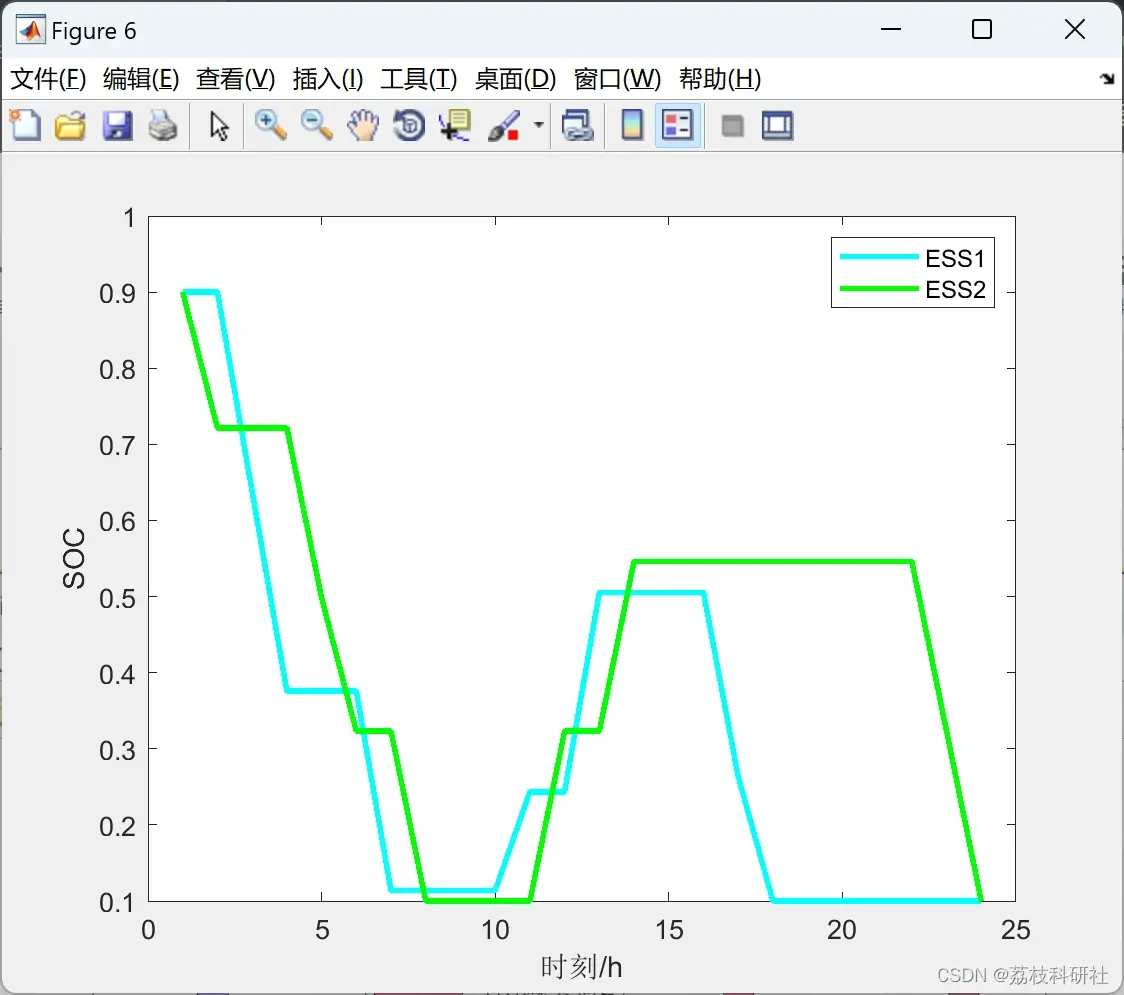
Task: Click the Link Plot toolbar icon
Action: click(577, 125)
